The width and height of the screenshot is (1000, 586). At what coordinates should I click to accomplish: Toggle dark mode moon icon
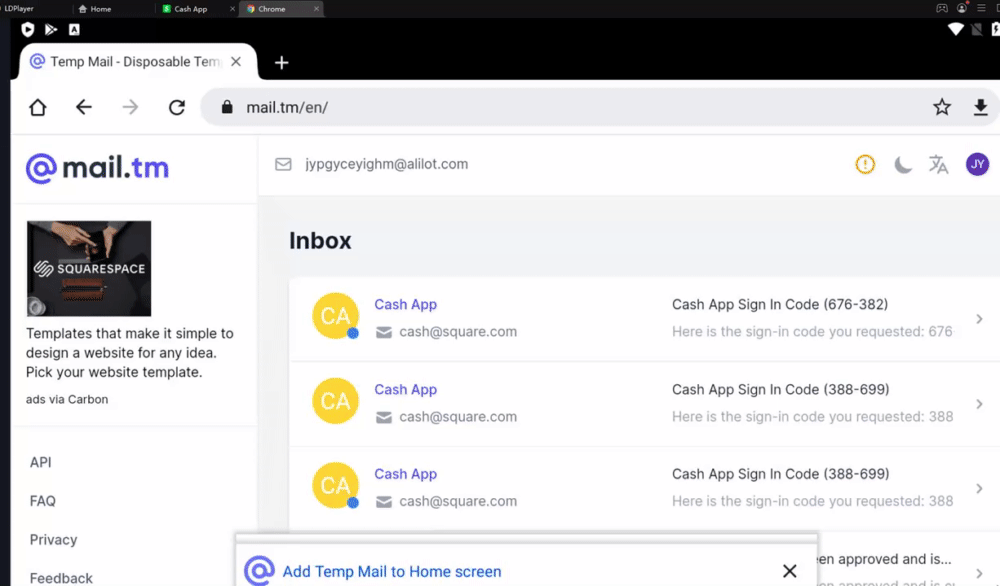tap(902, 165)
